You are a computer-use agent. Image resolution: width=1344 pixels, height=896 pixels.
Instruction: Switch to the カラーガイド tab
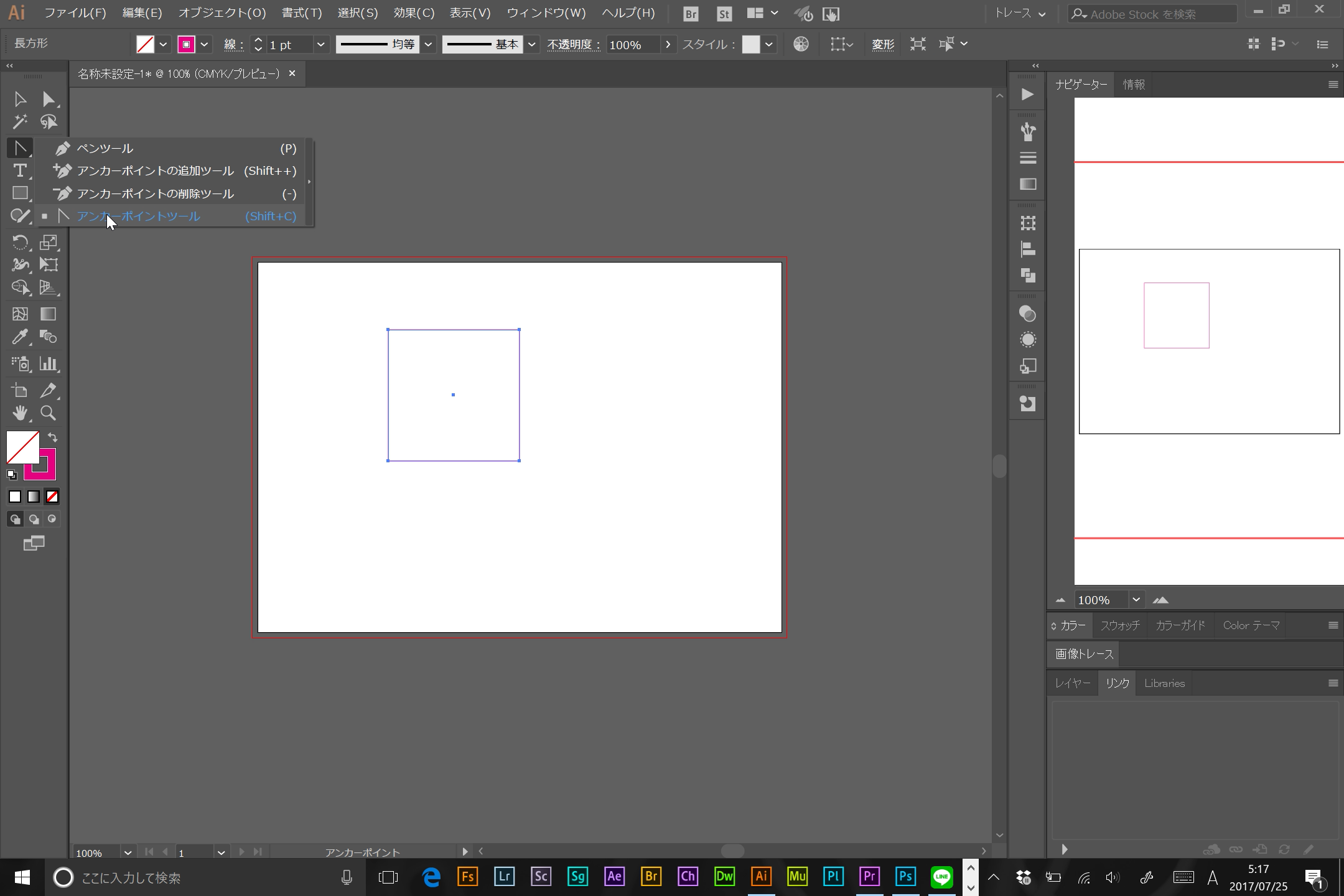pyautogui.click(x=1181, y=625)
